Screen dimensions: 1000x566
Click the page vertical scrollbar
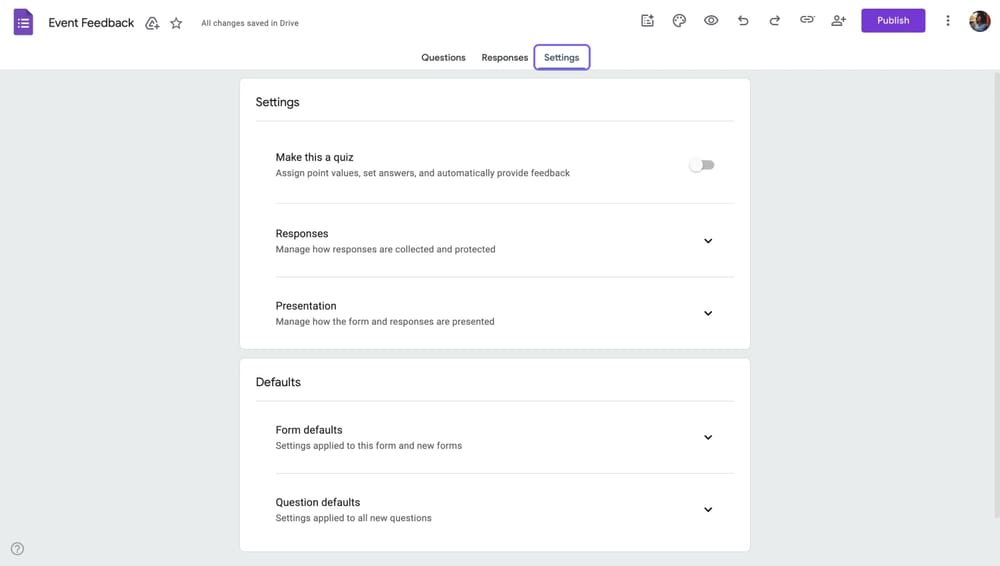click(x=996, y=294)
